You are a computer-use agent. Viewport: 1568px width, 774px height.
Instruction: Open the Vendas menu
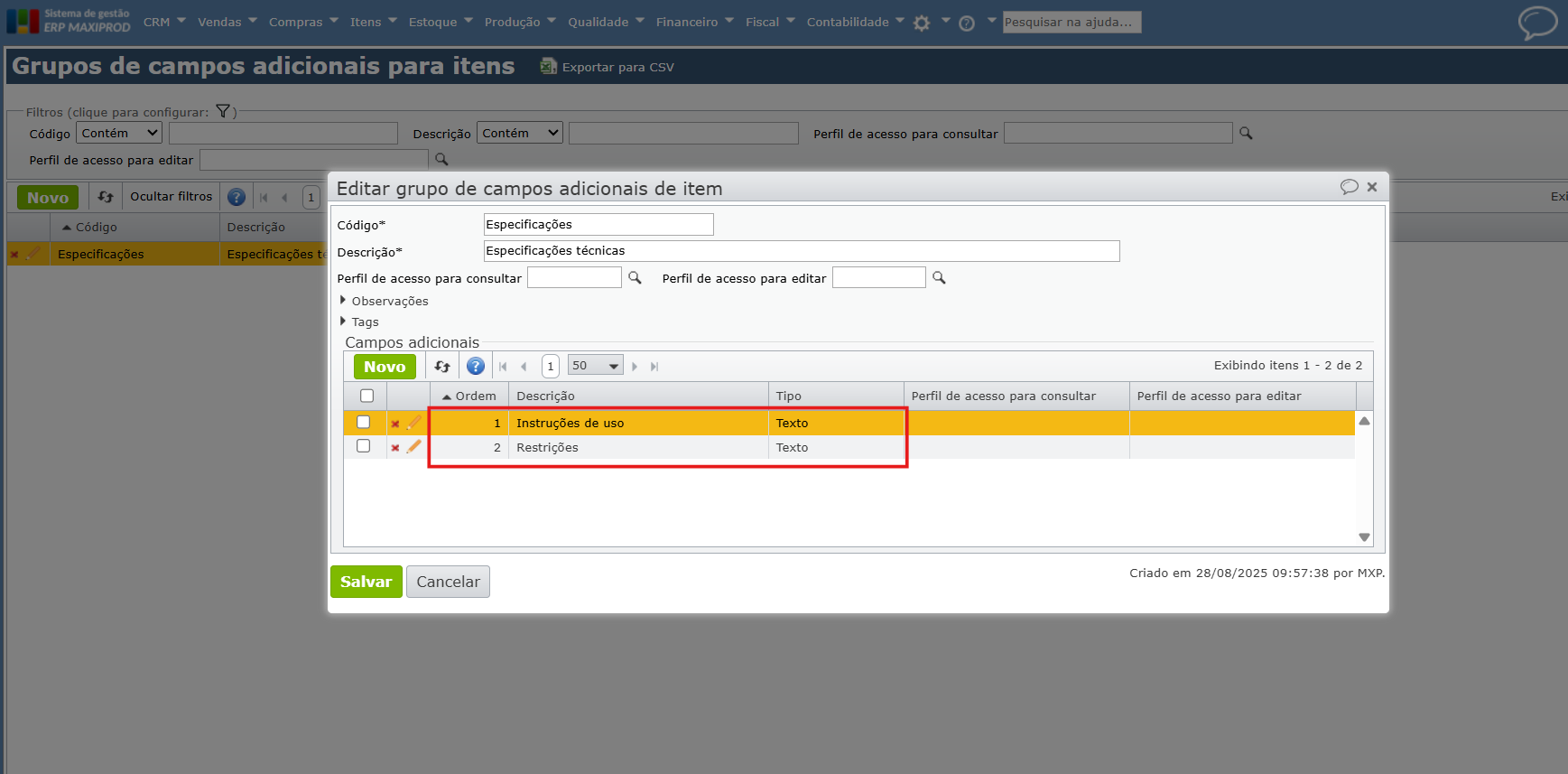227,22
